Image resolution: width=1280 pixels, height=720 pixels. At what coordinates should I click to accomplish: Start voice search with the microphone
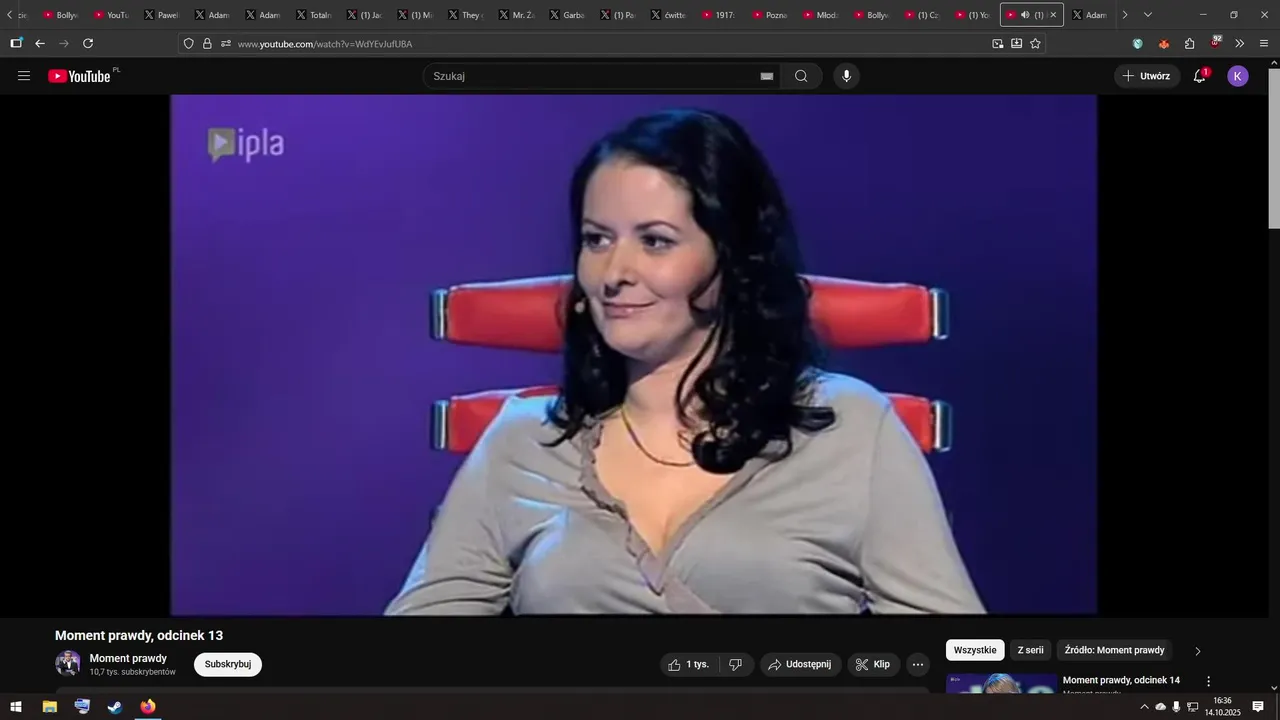click(846, 76)
